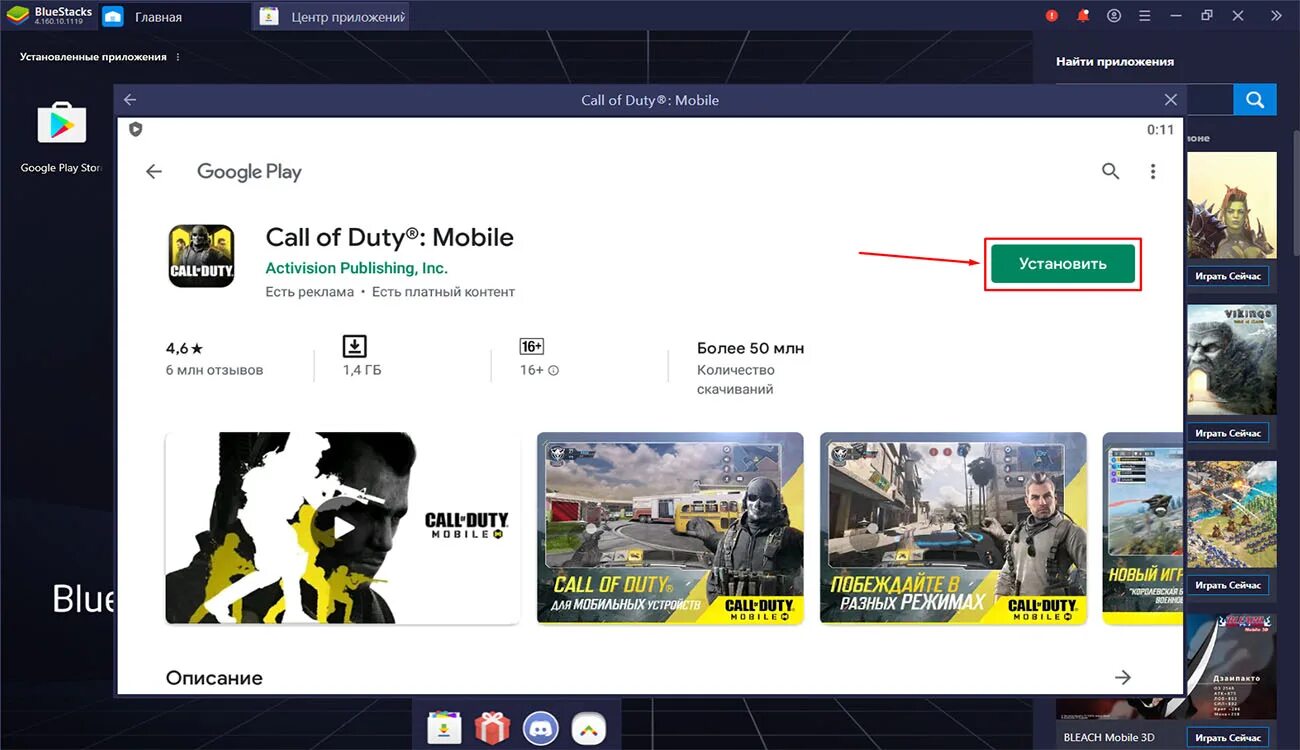Click the 1,4 ГБ download size icon

coord(354,346)
